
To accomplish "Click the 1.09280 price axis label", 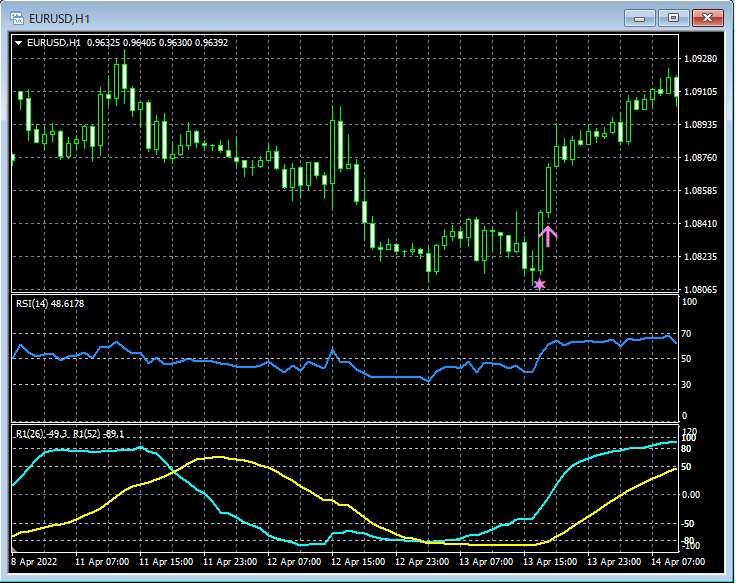I will click(x=699, y=59).
